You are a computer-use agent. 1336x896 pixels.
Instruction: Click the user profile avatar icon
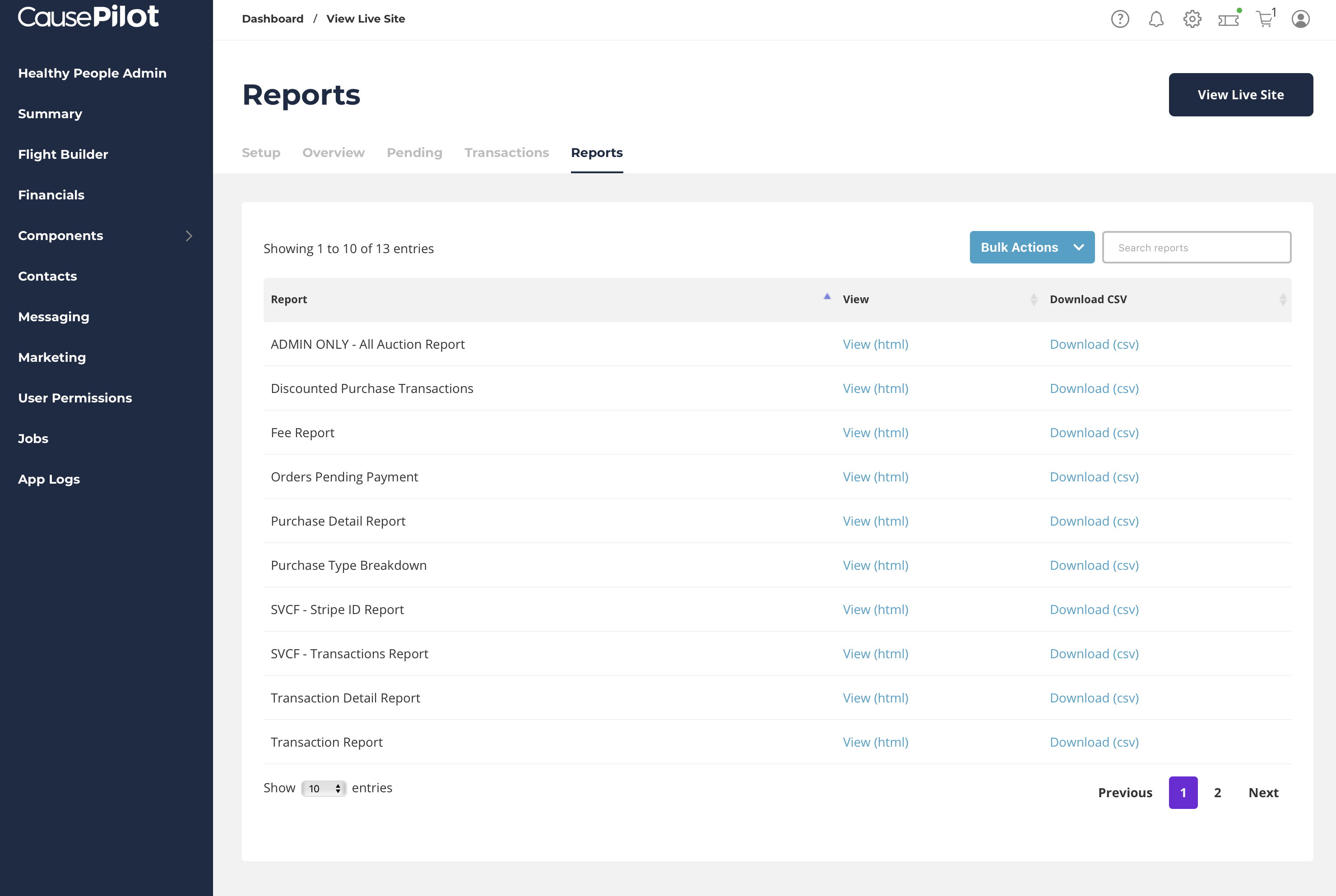[x=1300, y=19]
